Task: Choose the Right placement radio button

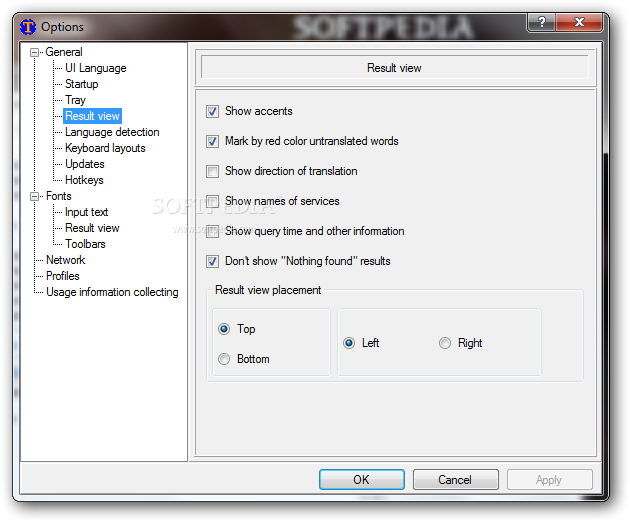Action: point(445,343)
